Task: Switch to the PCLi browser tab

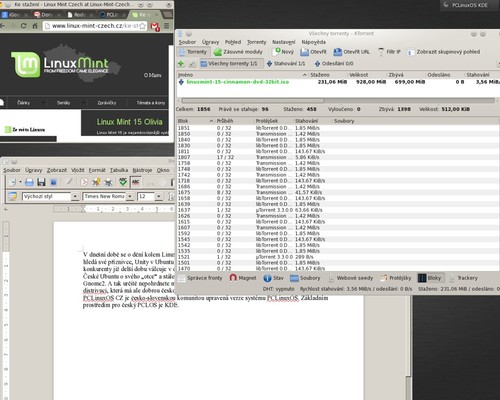Action: [111, 15]
